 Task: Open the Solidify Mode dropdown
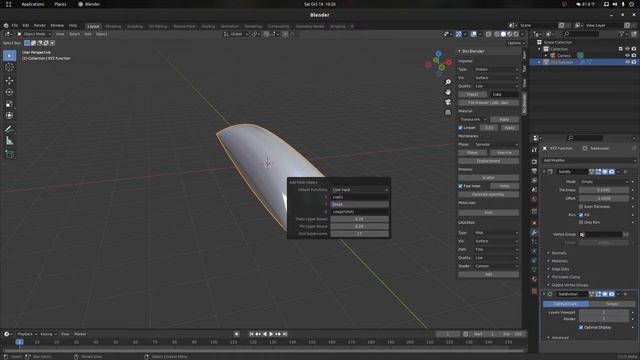pyautogui.click(x=604, y=182)
